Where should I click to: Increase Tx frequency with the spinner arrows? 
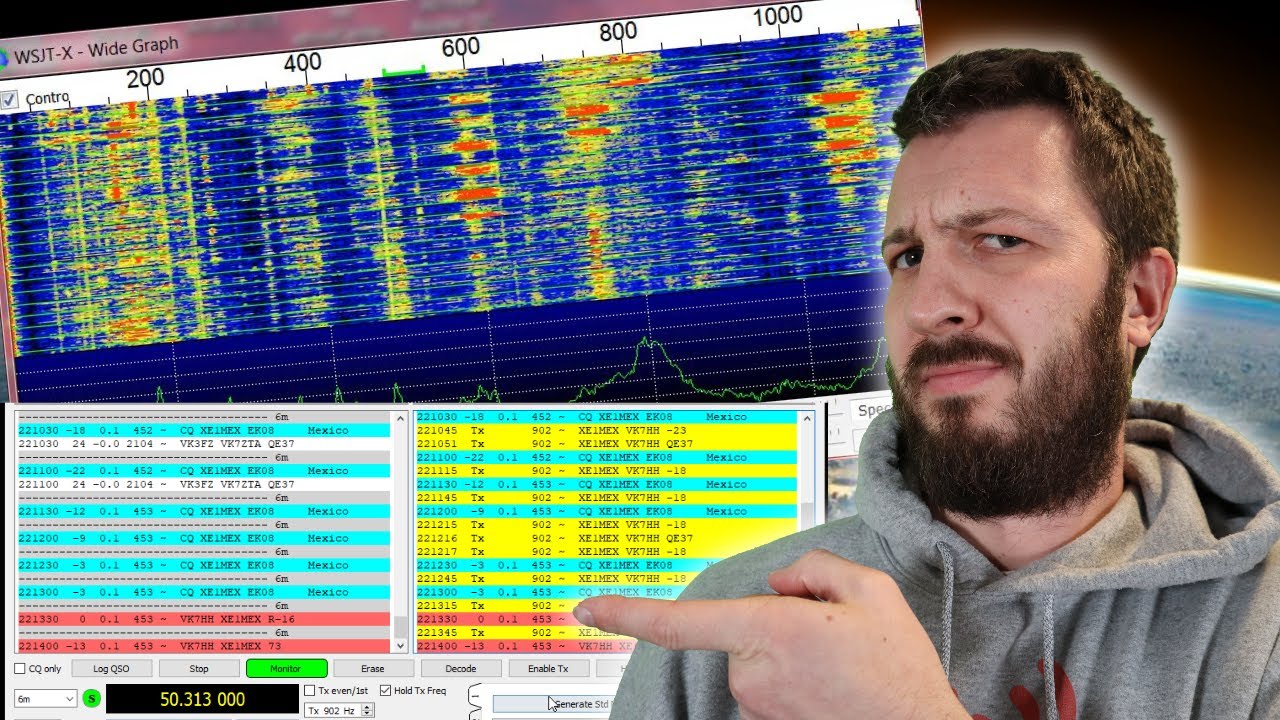(368, 706)
